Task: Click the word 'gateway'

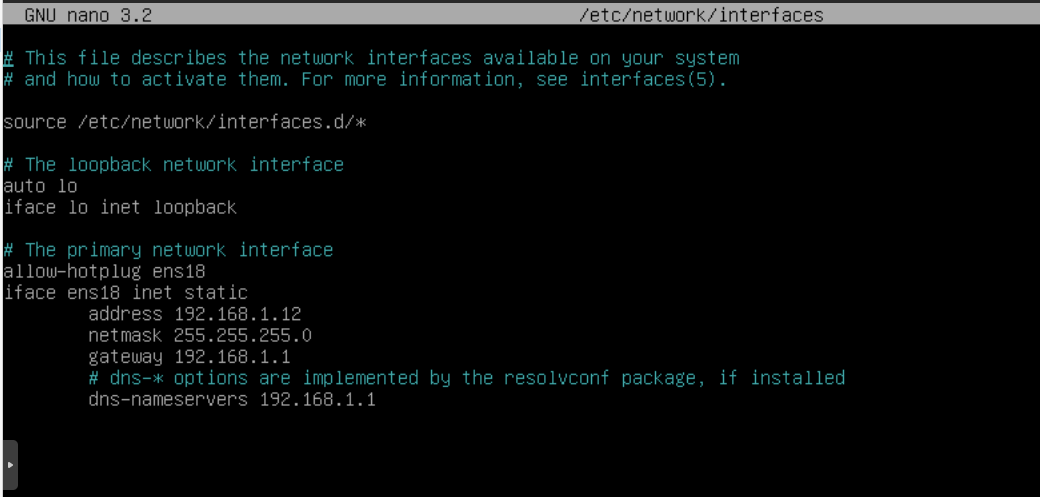Action: 125,357
